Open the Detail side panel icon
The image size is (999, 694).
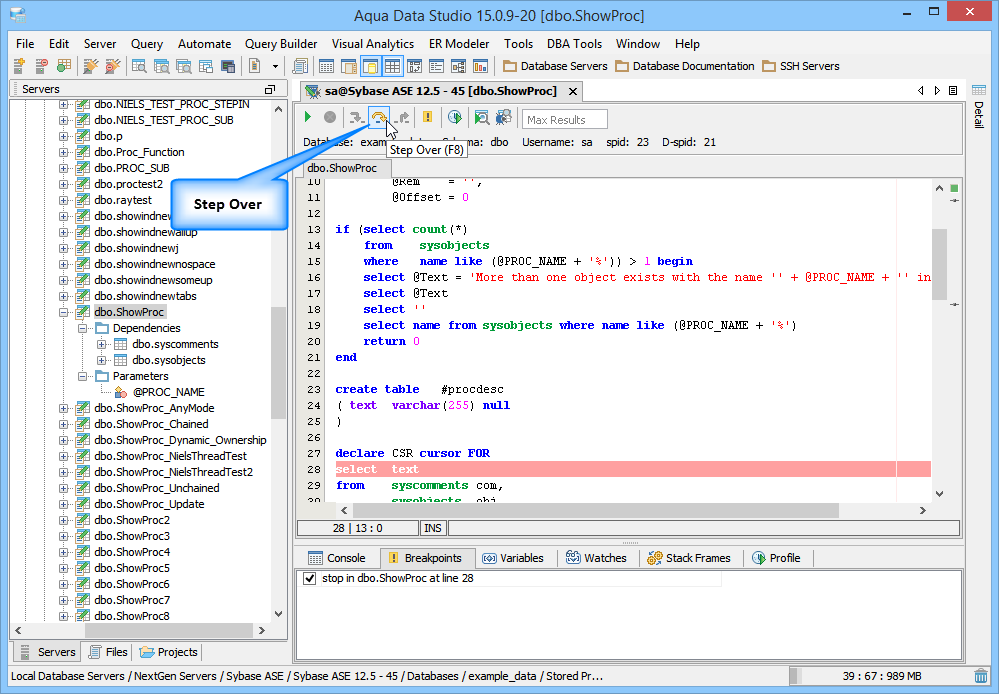point(978,91)
